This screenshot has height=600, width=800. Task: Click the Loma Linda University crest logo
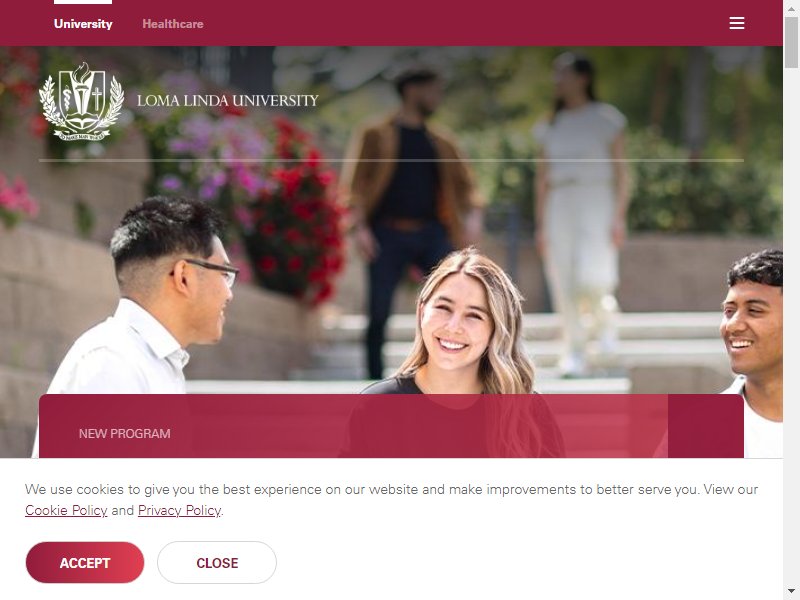coord(81,101)
